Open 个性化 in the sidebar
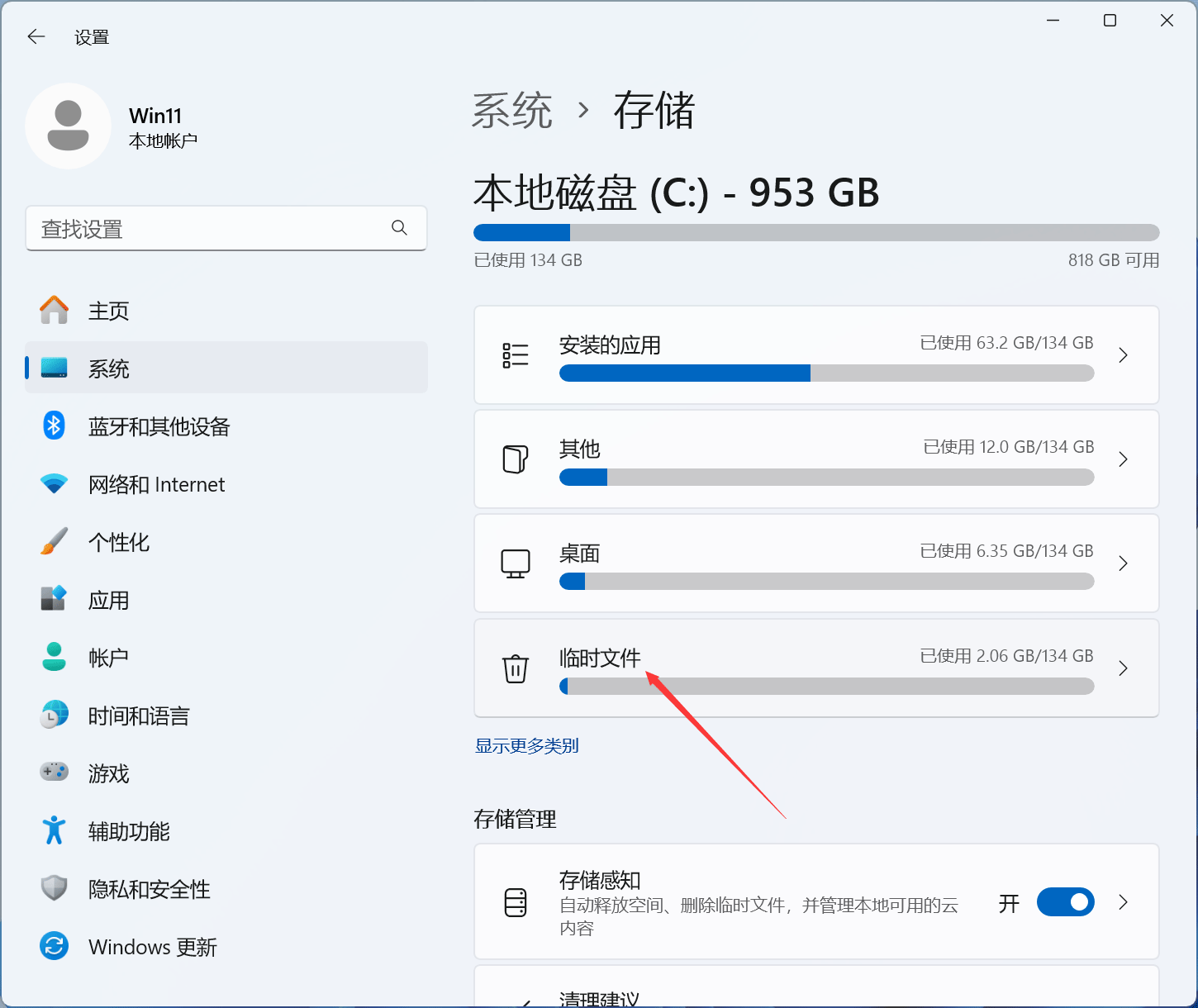 119,542
